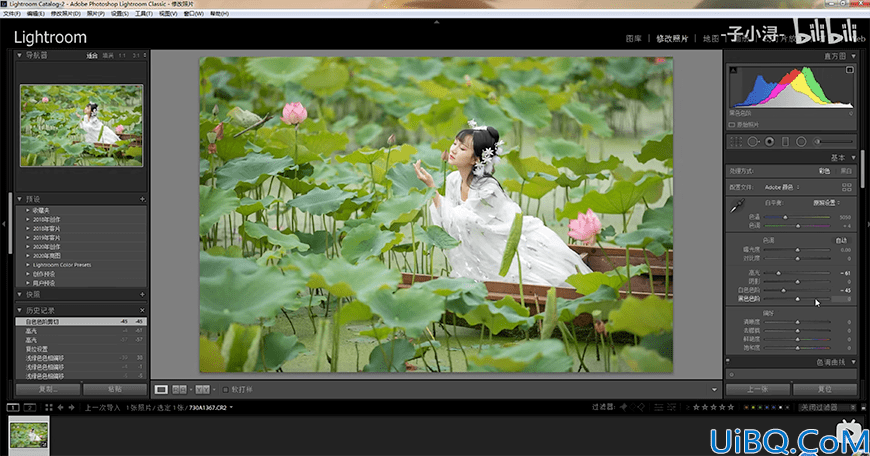Go back with the left arrow icon
The height and width of the screenshot is (456, 870).
[x=60, y=408]
